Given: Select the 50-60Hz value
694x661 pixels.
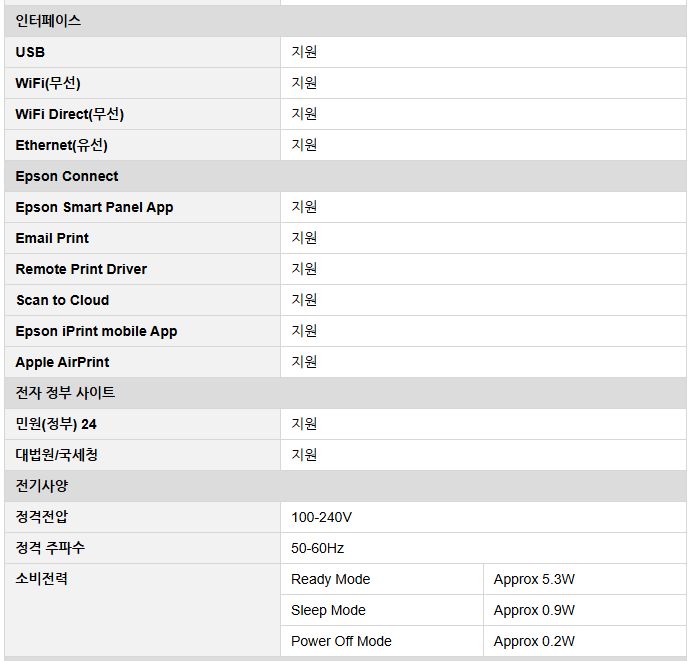Looking at the screenshot, I should pos(317,548).
